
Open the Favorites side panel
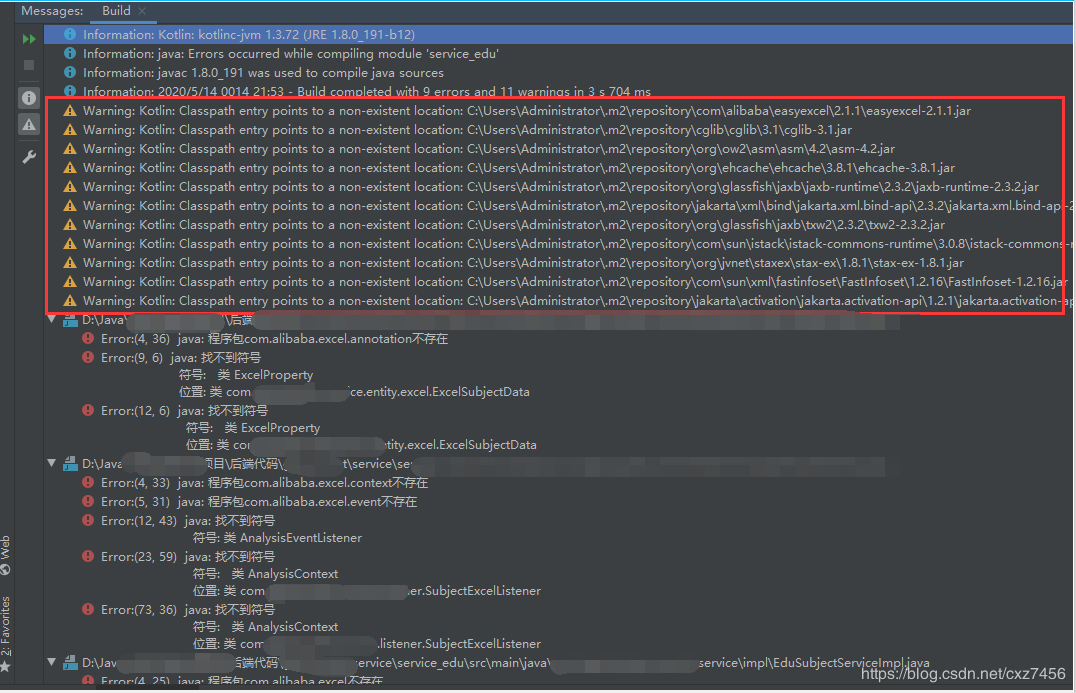(x=5, y=633)
